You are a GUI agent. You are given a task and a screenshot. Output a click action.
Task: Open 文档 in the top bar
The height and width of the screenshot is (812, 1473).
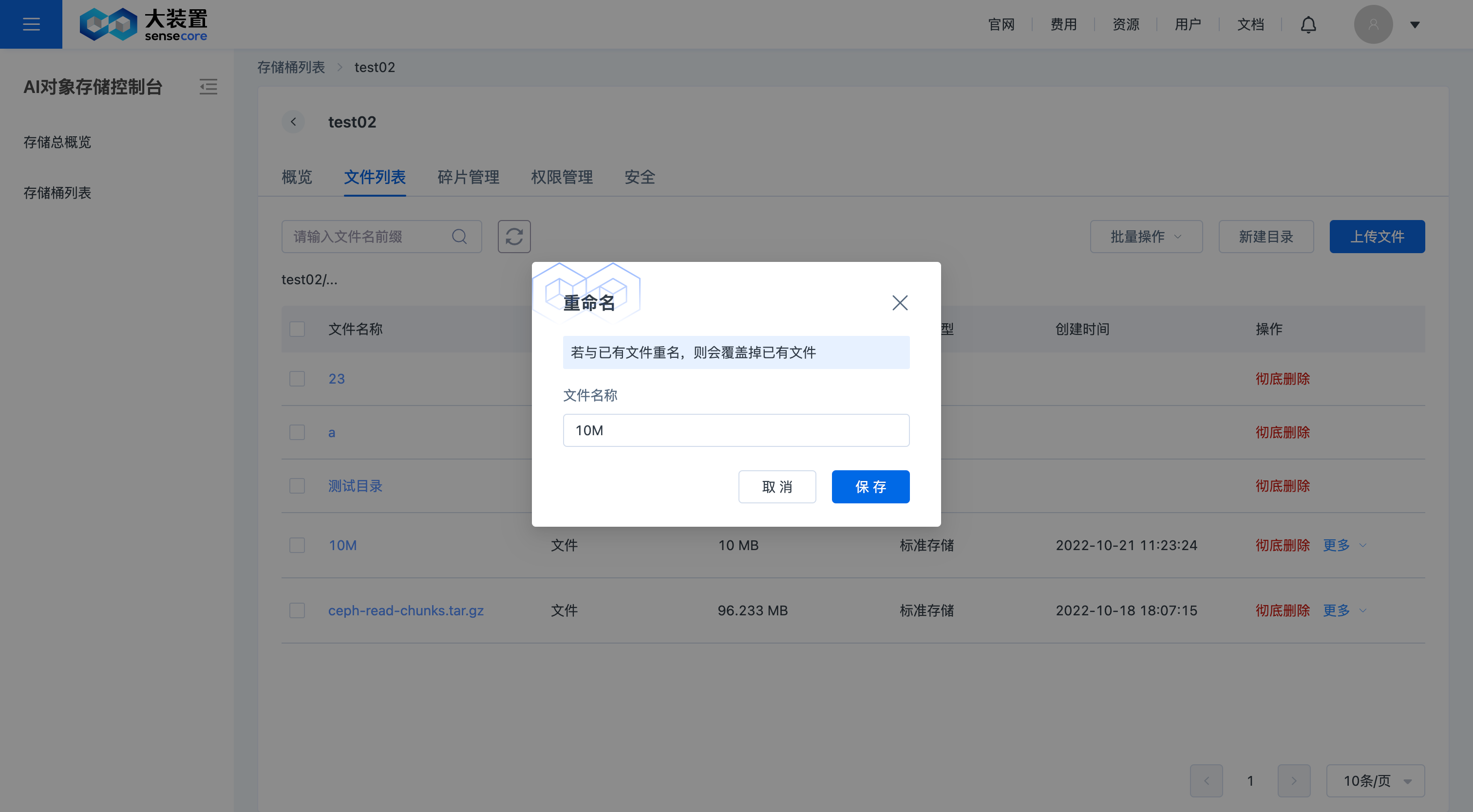click(x=1250, y=24)
